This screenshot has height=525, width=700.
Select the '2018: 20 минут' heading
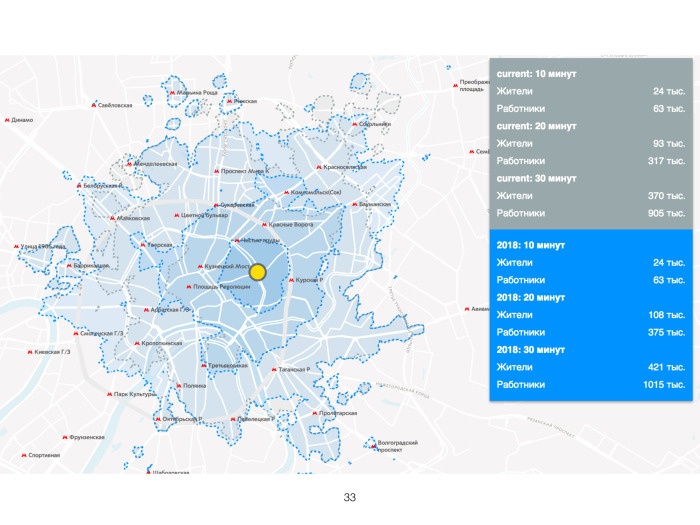point(530,298)
